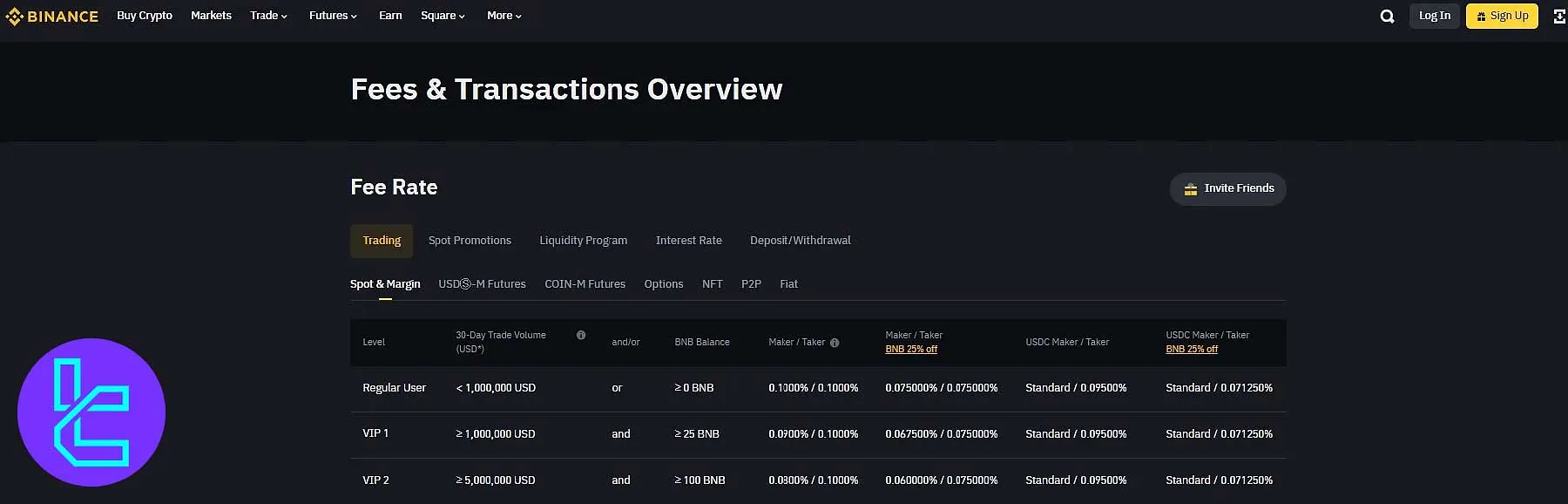Open the Deposit/Withdrawal tab

(x=800, y=241)
